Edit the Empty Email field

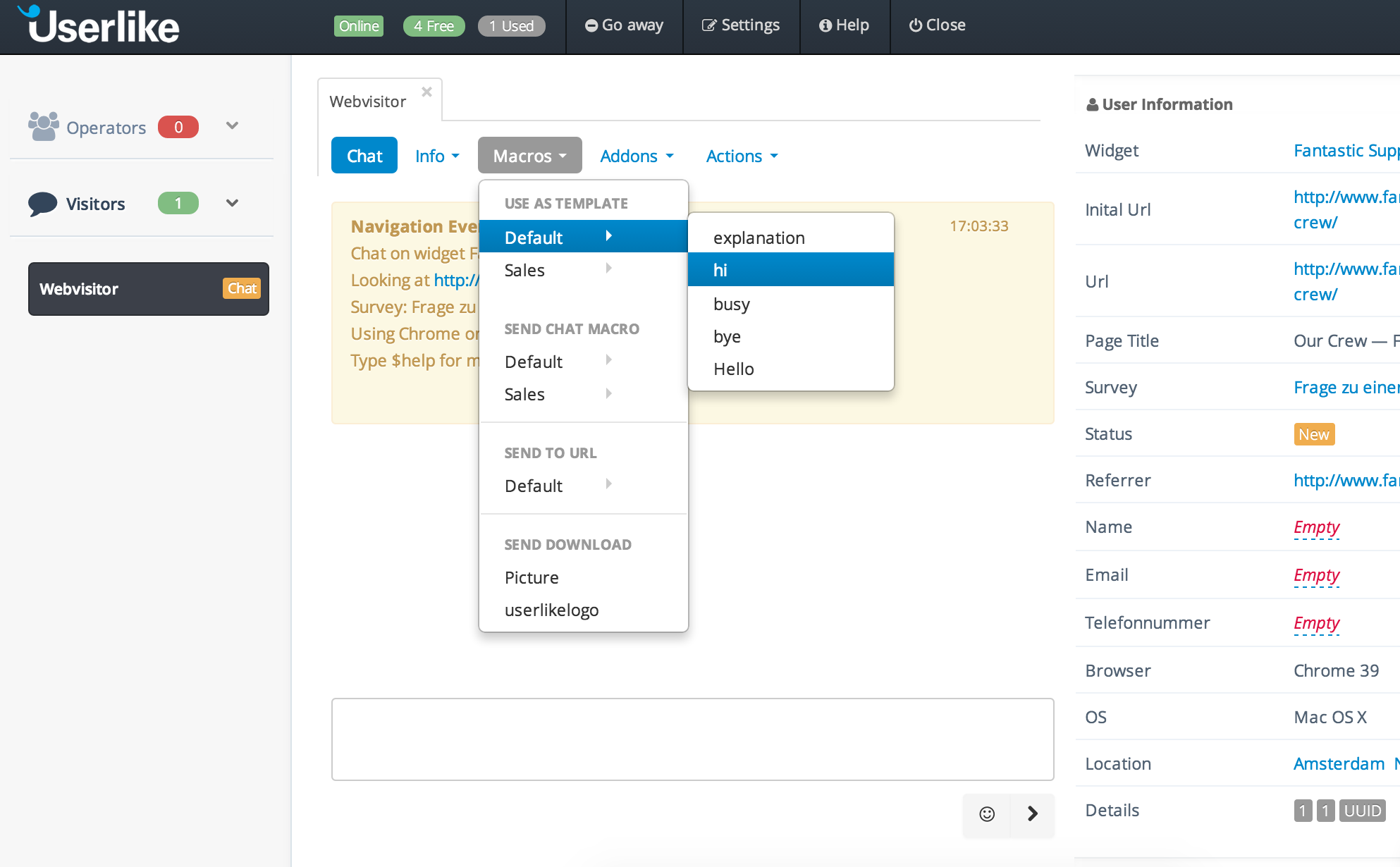pos(1316,575)
